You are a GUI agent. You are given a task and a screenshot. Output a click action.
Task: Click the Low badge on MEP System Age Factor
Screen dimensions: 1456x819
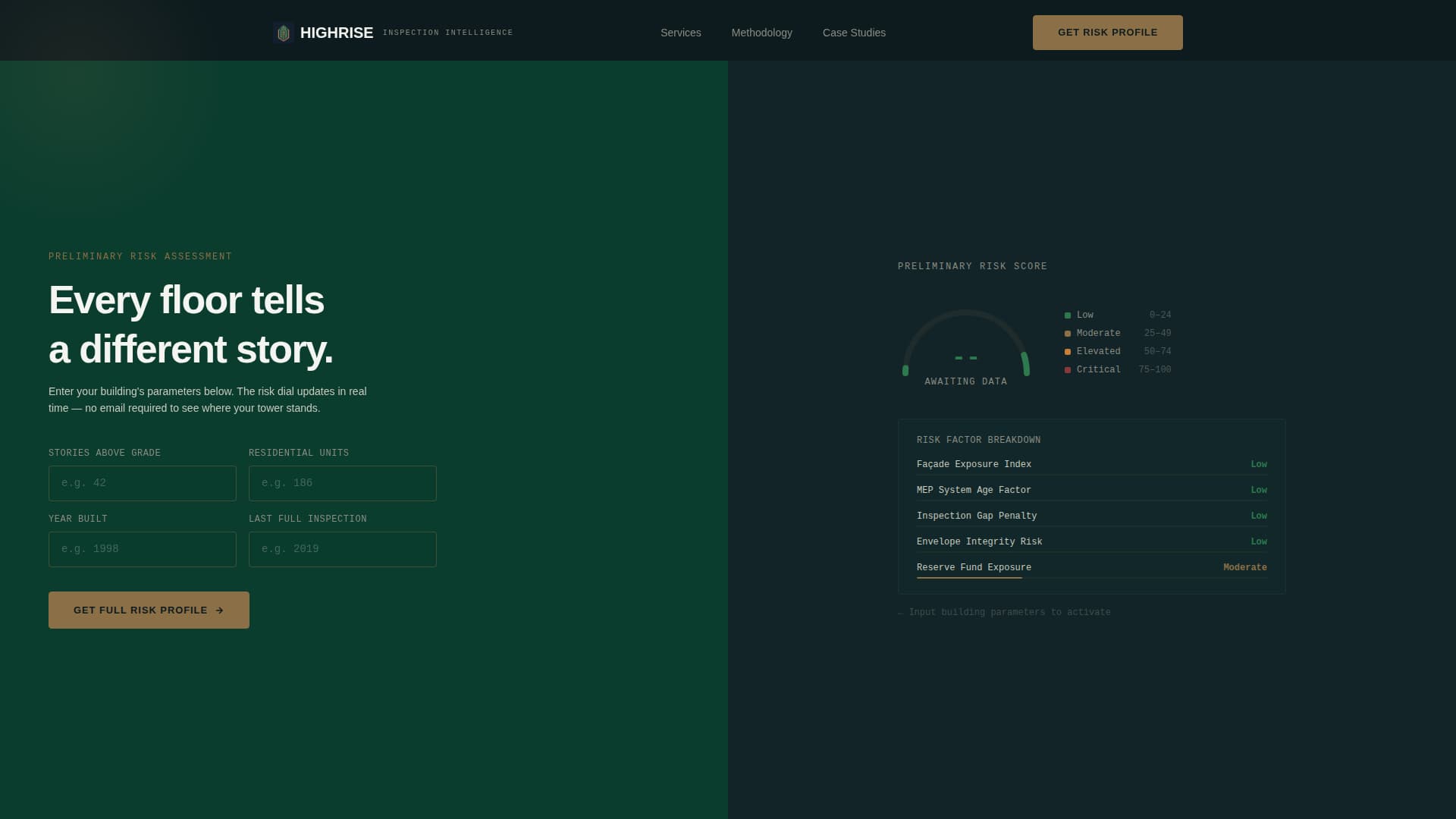point(1258,490)
